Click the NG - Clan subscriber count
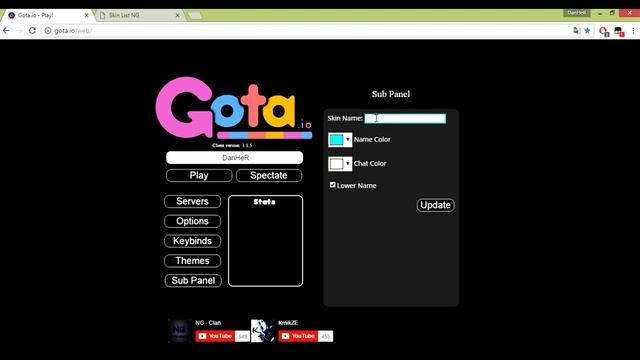The image size is (640, 360). click(x=242, y=336)
